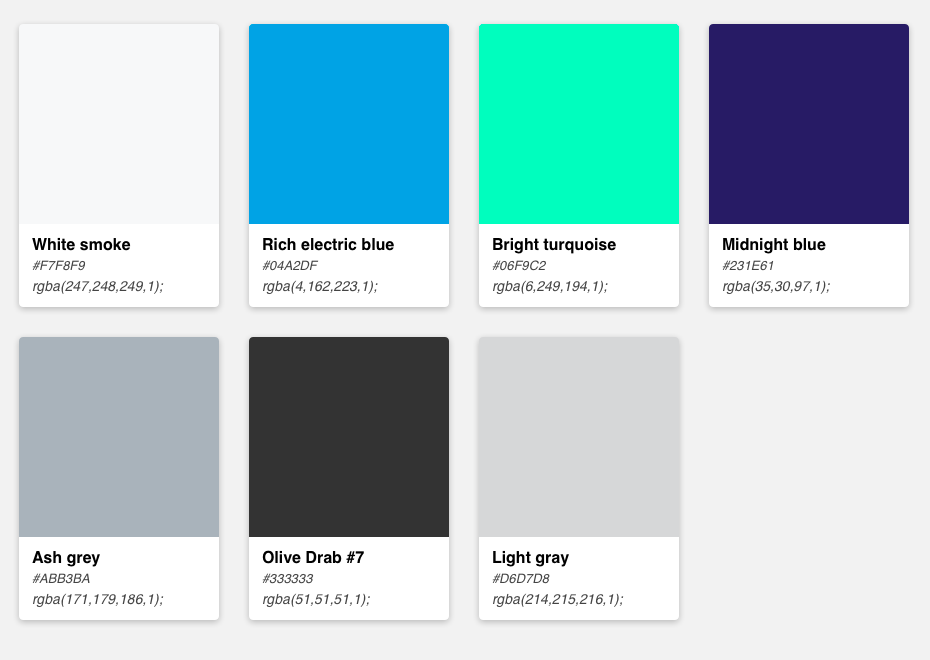The width and height of the screenshot is (930, 660).
Task: Click the Bright turquoise heading
Action: click(x=554, y=244)
